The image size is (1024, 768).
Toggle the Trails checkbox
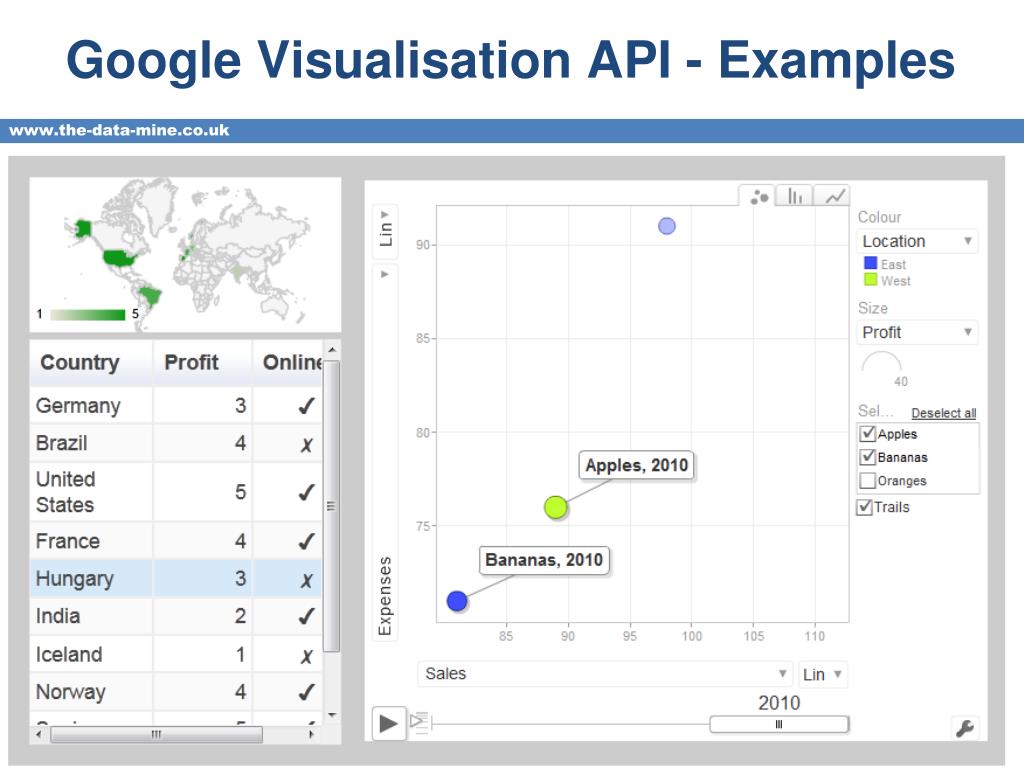864,507
